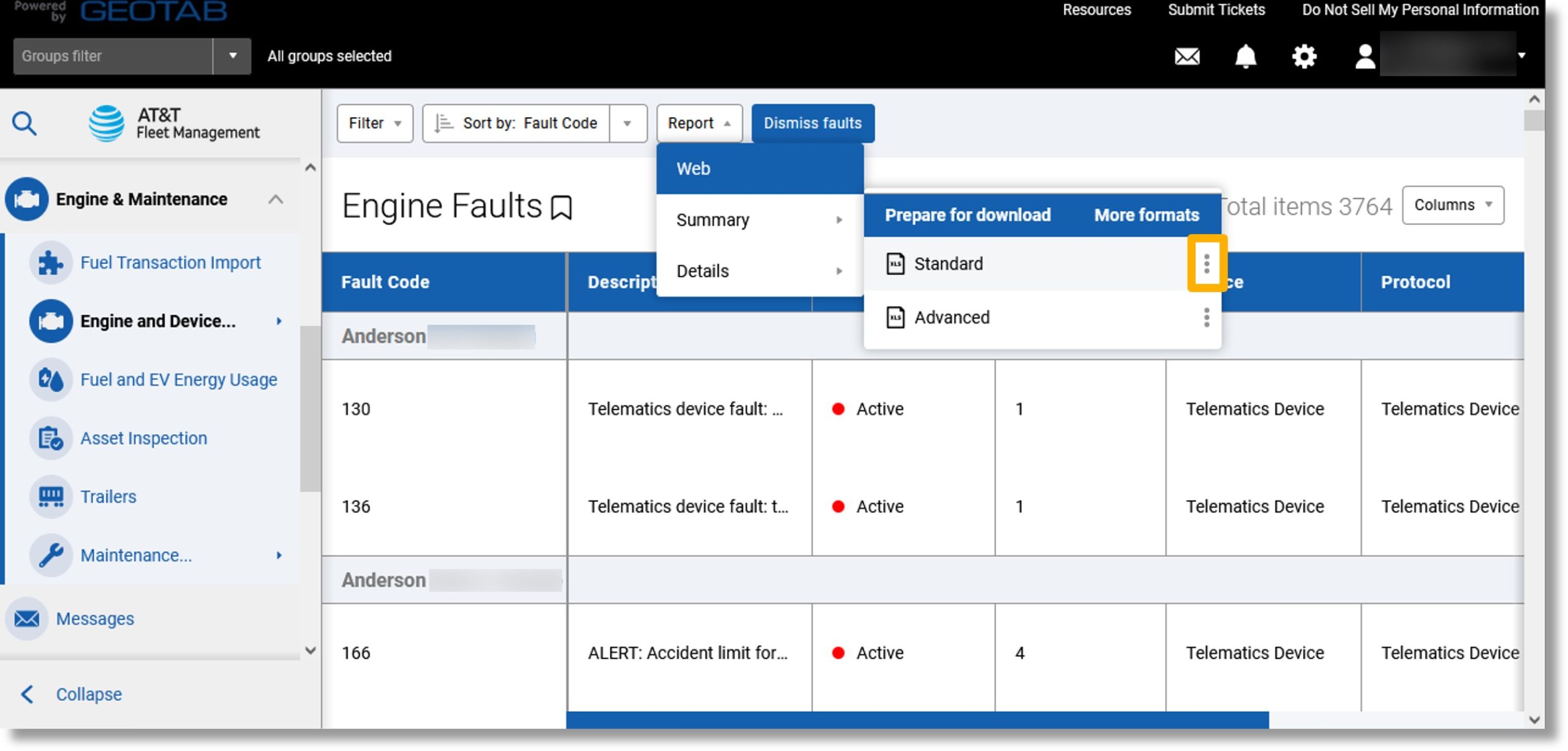Viewport: 1568px width, 751px height.
Task: Click the ALERT: Accident limit description cell
Action: (690, 653)
